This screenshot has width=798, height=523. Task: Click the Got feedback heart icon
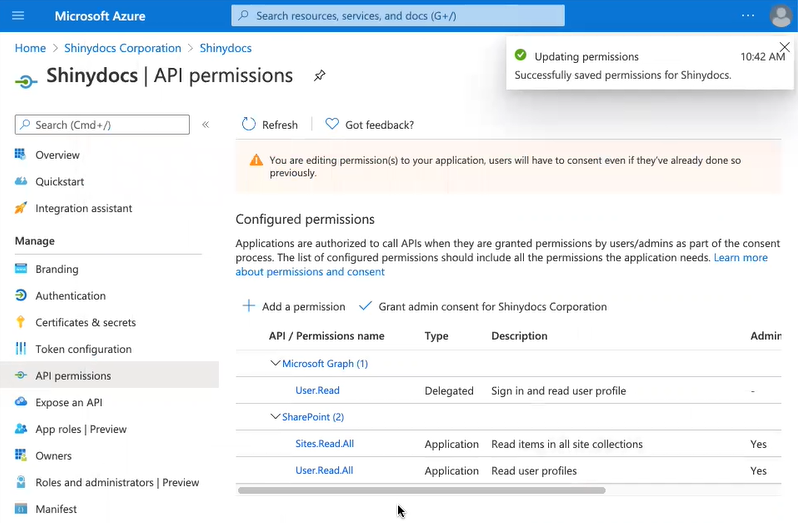[x=332, y=124]
